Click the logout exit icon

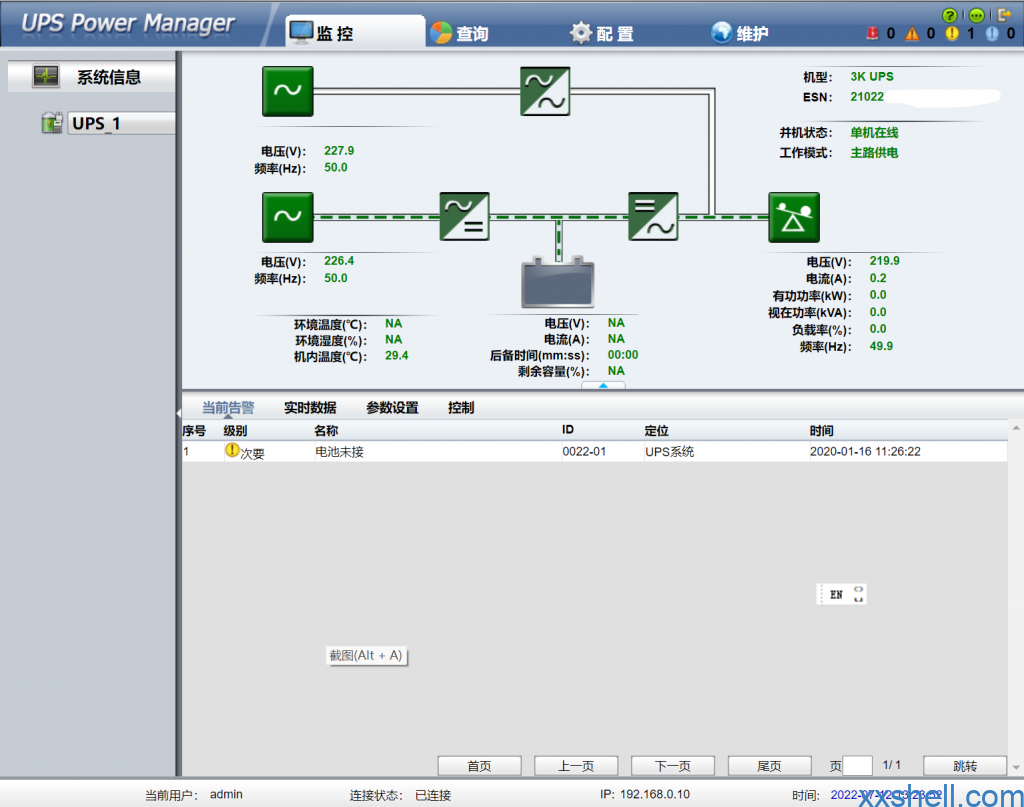click(x=1005, y=15)
